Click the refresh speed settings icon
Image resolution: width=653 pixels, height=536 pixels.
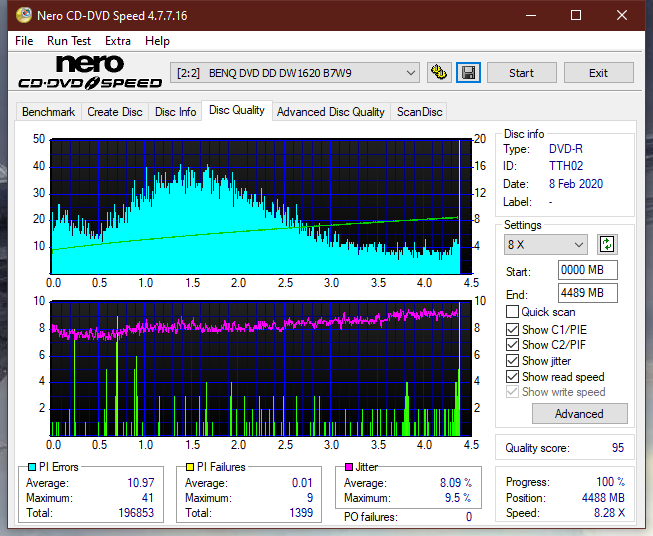click(x=607, y=244)
